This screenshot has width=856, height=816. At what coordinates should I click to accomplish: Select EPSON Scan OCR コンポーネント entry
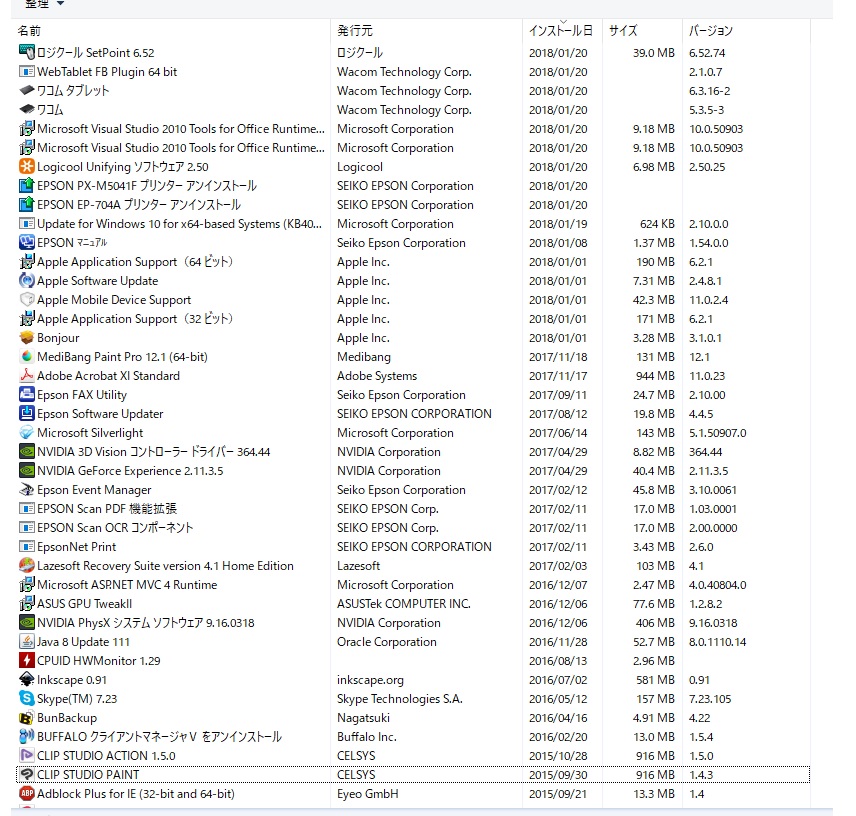(413, 528)
